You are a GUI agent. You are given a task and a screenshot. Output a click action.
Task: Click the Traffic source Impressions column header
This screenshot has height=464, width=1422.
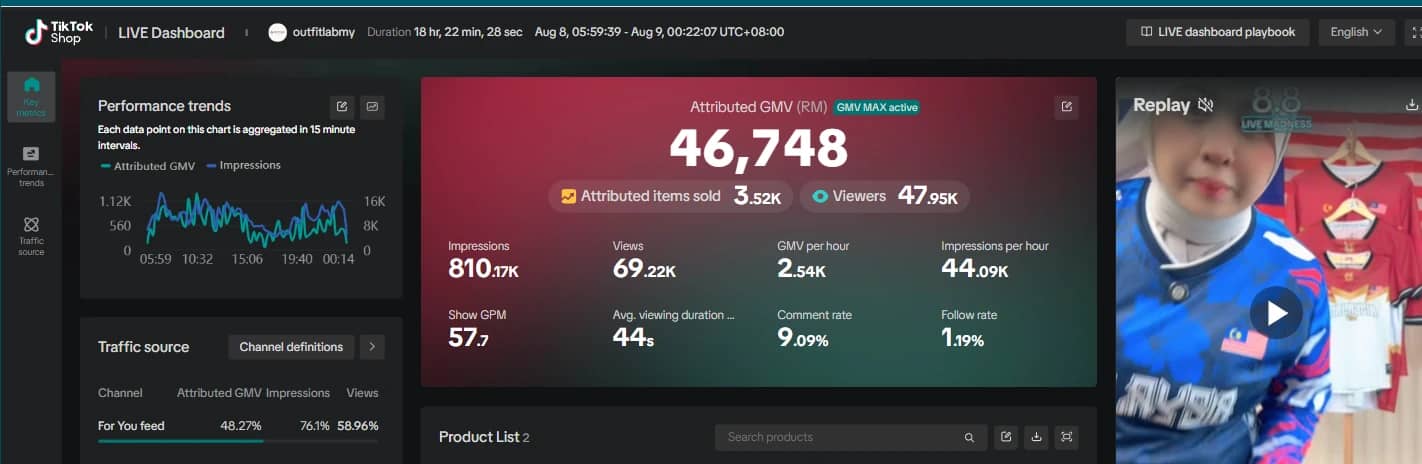(x=298, y=393)
